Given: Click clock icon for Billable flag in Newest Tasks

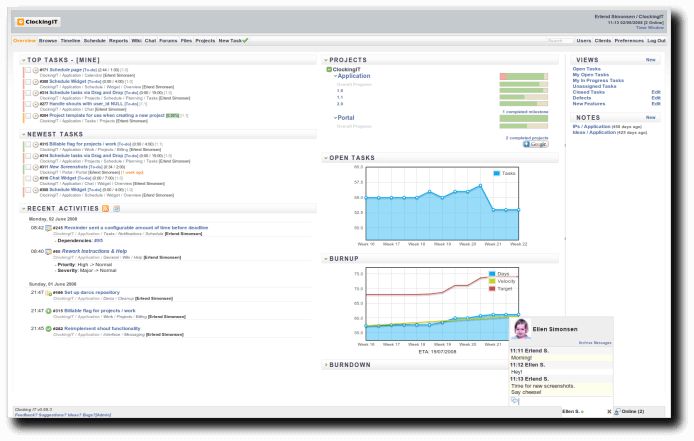Looking at the screenshot, I should (x=35, y=145).
